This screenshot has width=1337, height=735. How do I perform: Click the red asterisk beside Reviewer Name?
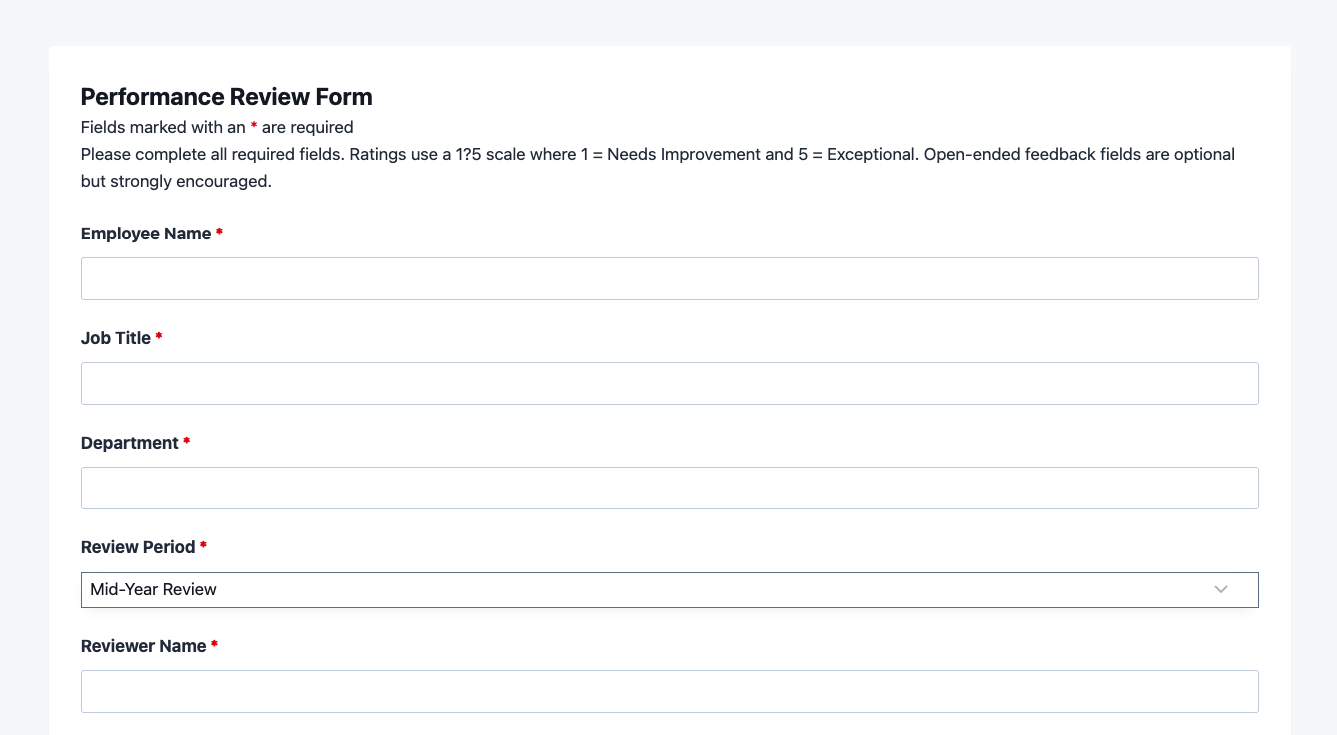215,645
